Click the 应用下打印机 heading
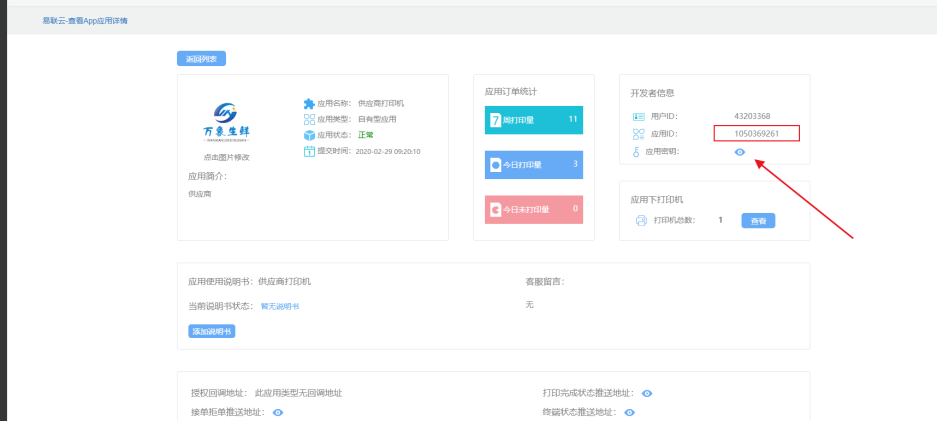Viewport: 937px width, 421px height. click(x=657, y=200)
